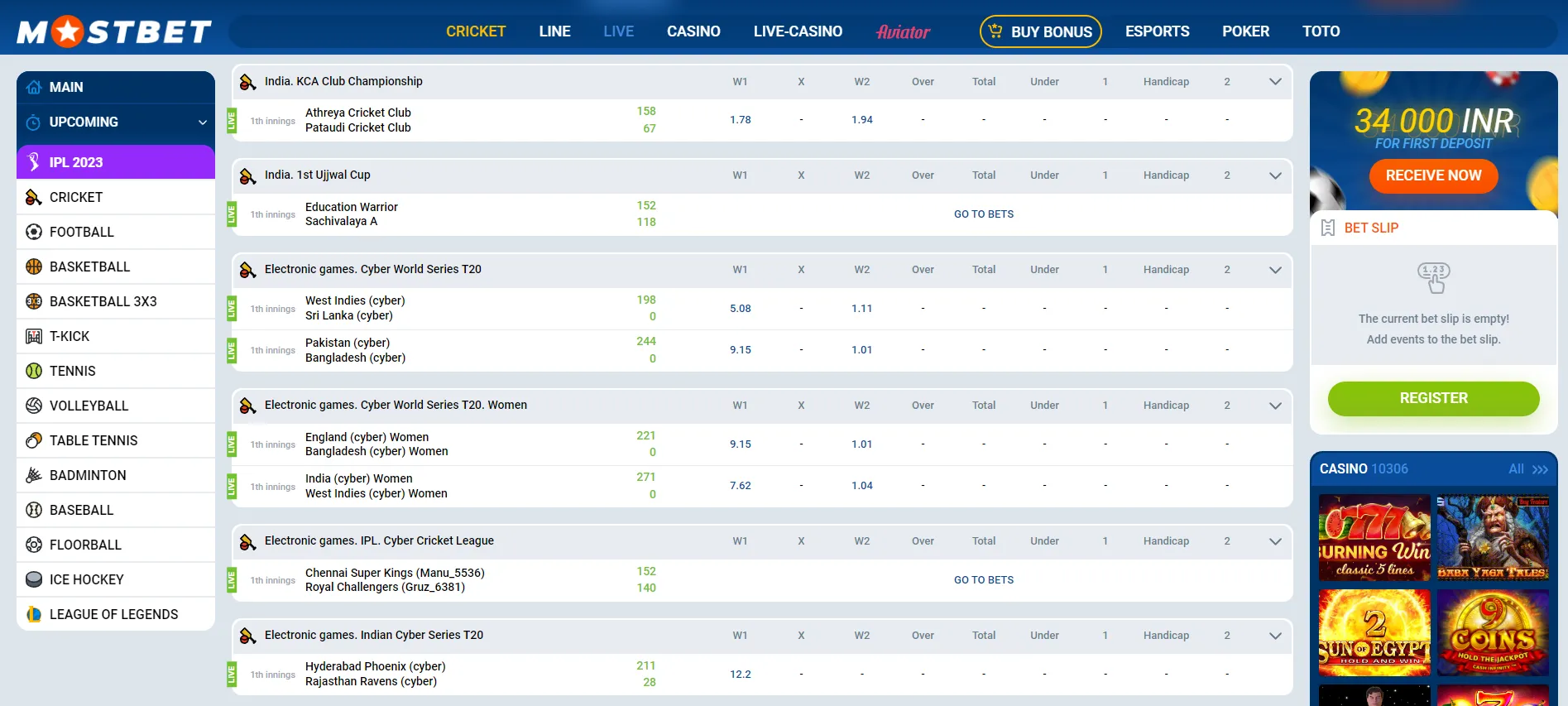Click the All casino games link
1568x706 pixels.
tap(1527, 469)
